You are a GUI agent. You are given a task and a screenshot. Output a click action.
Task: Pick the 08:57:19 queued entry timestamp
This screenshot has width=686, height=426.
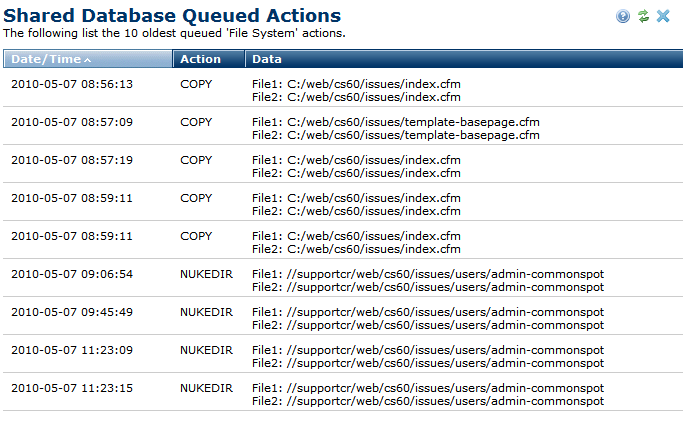(71, 160)
